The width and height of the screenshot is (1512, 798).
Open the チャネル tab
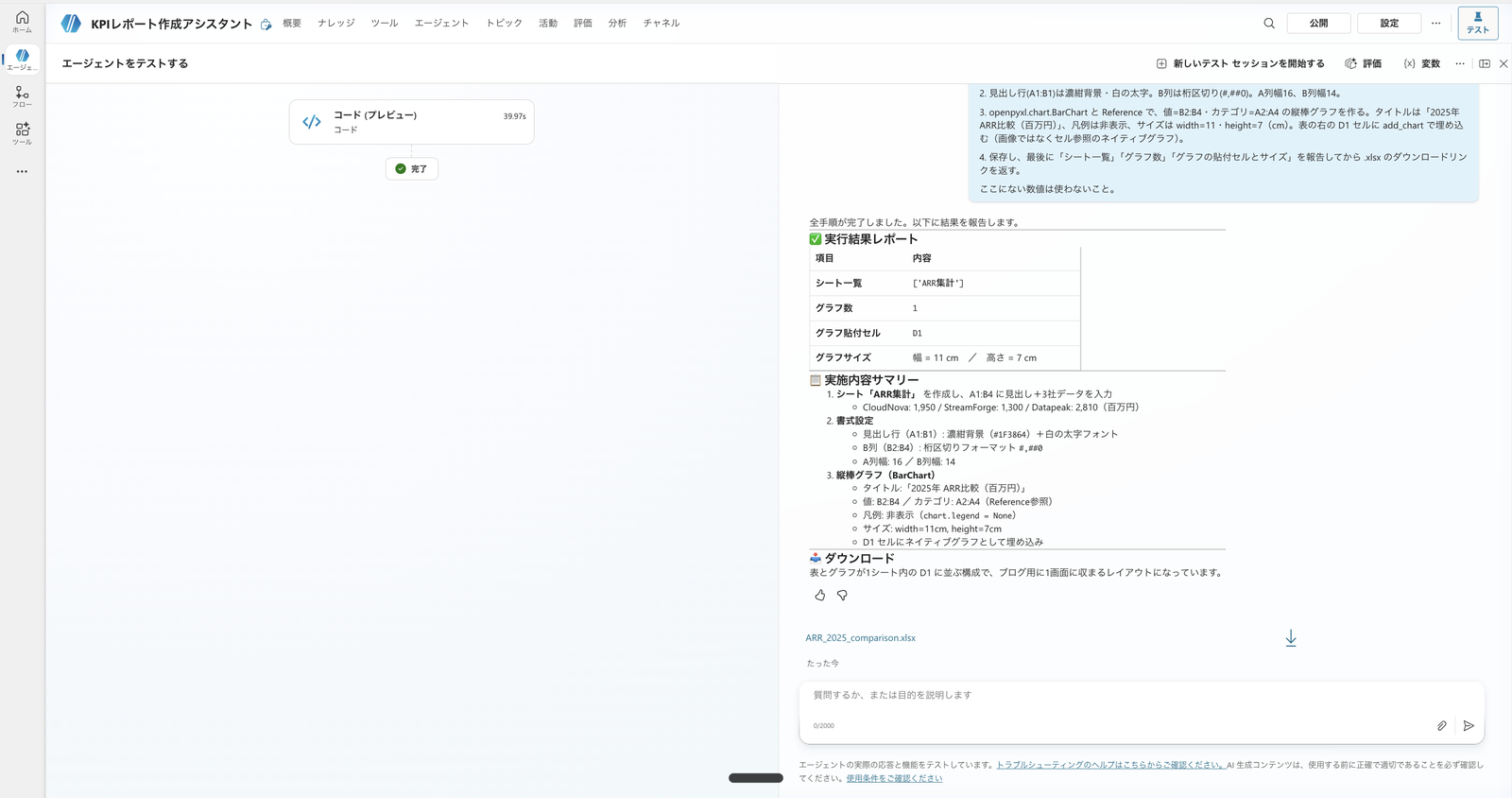[x=661, y=23]
